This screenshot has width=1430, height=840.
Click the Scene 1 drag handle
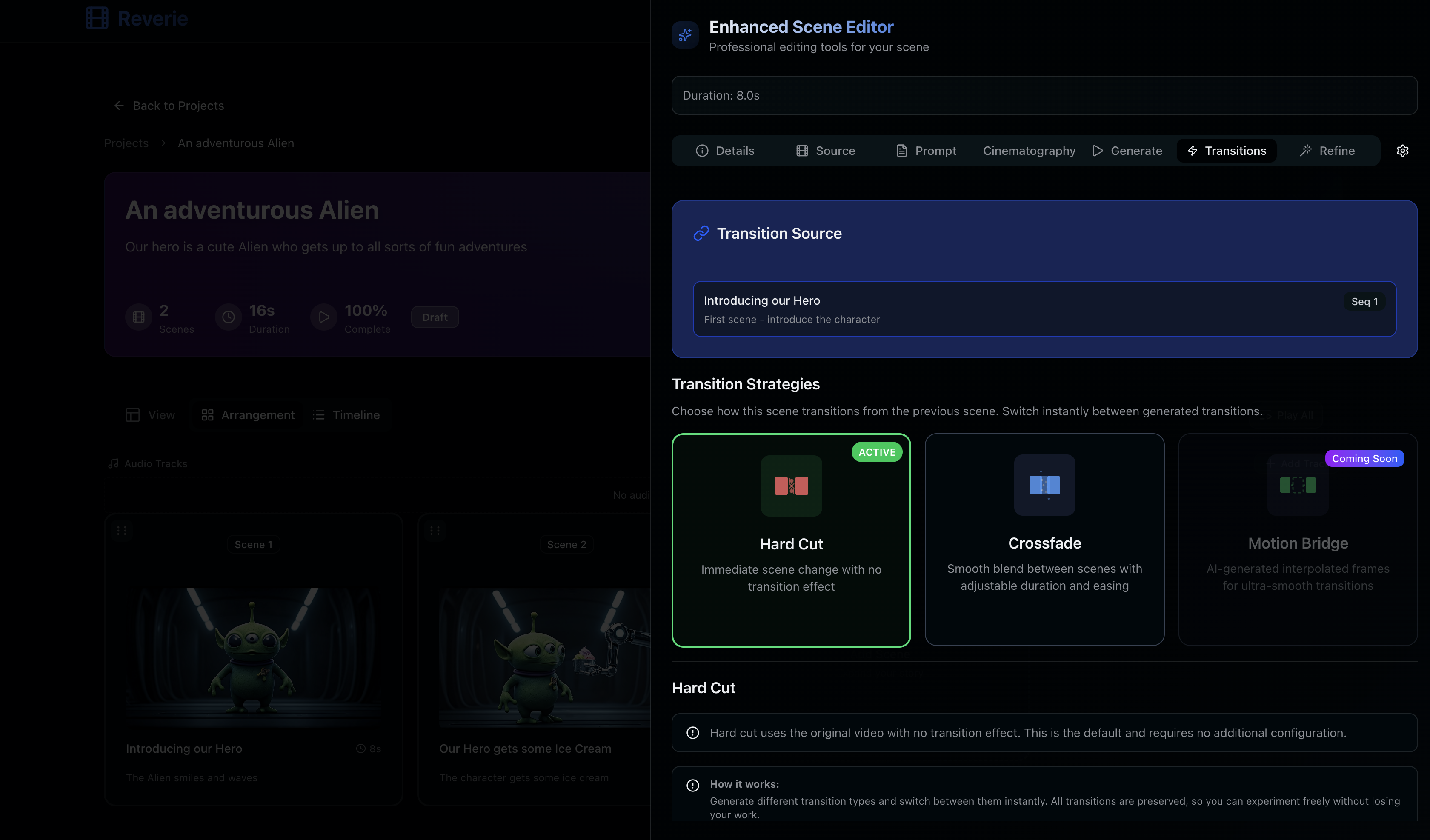pos(121,531)
